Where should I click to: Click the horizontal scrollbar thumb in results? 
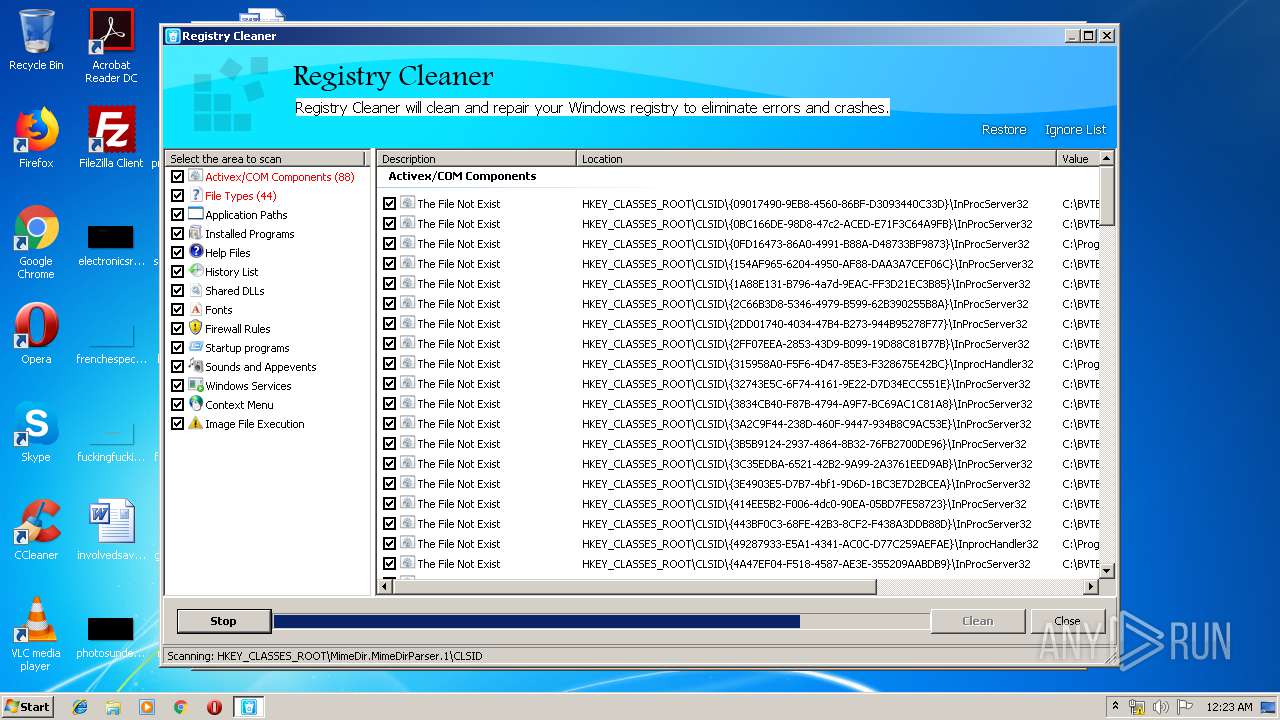pos(634,587)
